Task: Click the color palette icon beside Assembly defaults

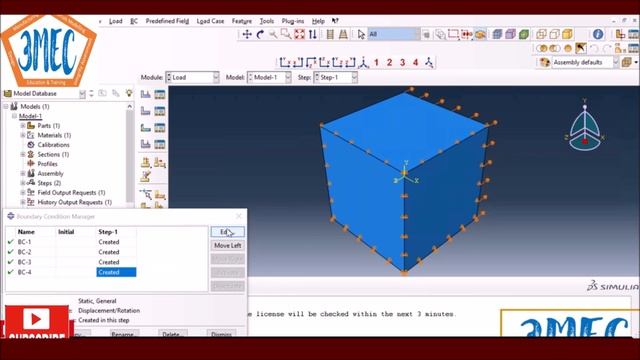Action: 544,62
